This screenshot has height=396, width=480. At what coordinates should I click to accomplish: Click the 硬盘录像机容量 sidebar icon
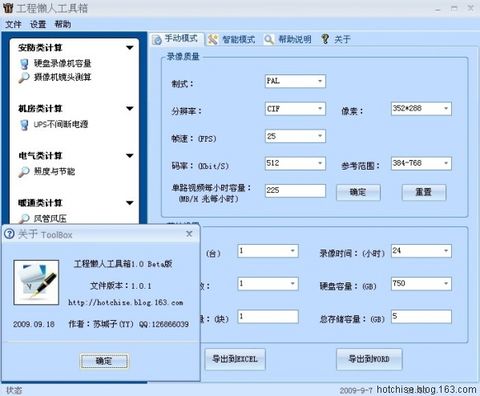24,64
